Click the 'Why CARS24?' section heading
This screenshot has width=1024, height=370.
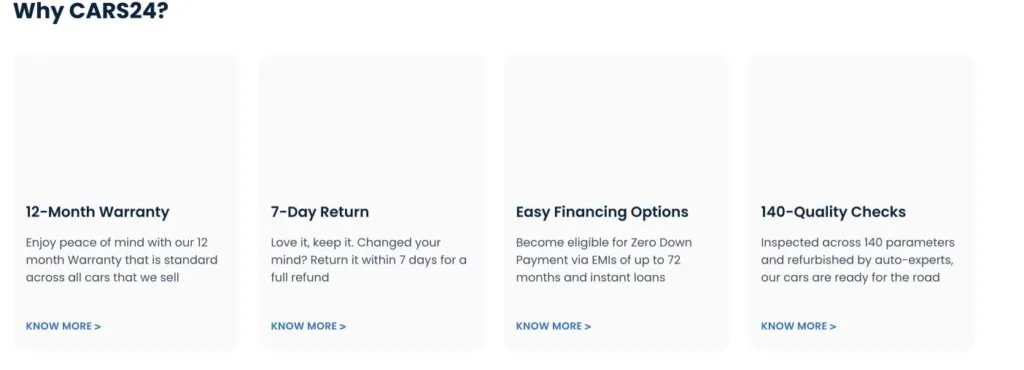pyautogui.click(x=91, y=11)
